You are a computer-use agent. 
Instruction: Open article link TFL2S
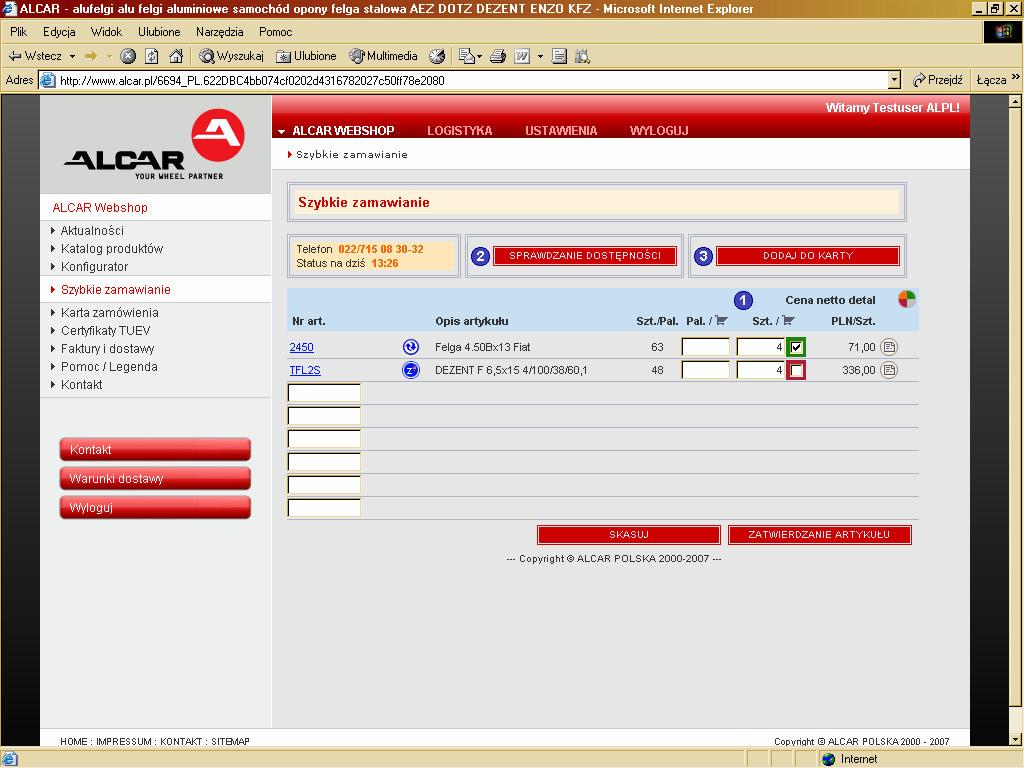tap(305, 370)
